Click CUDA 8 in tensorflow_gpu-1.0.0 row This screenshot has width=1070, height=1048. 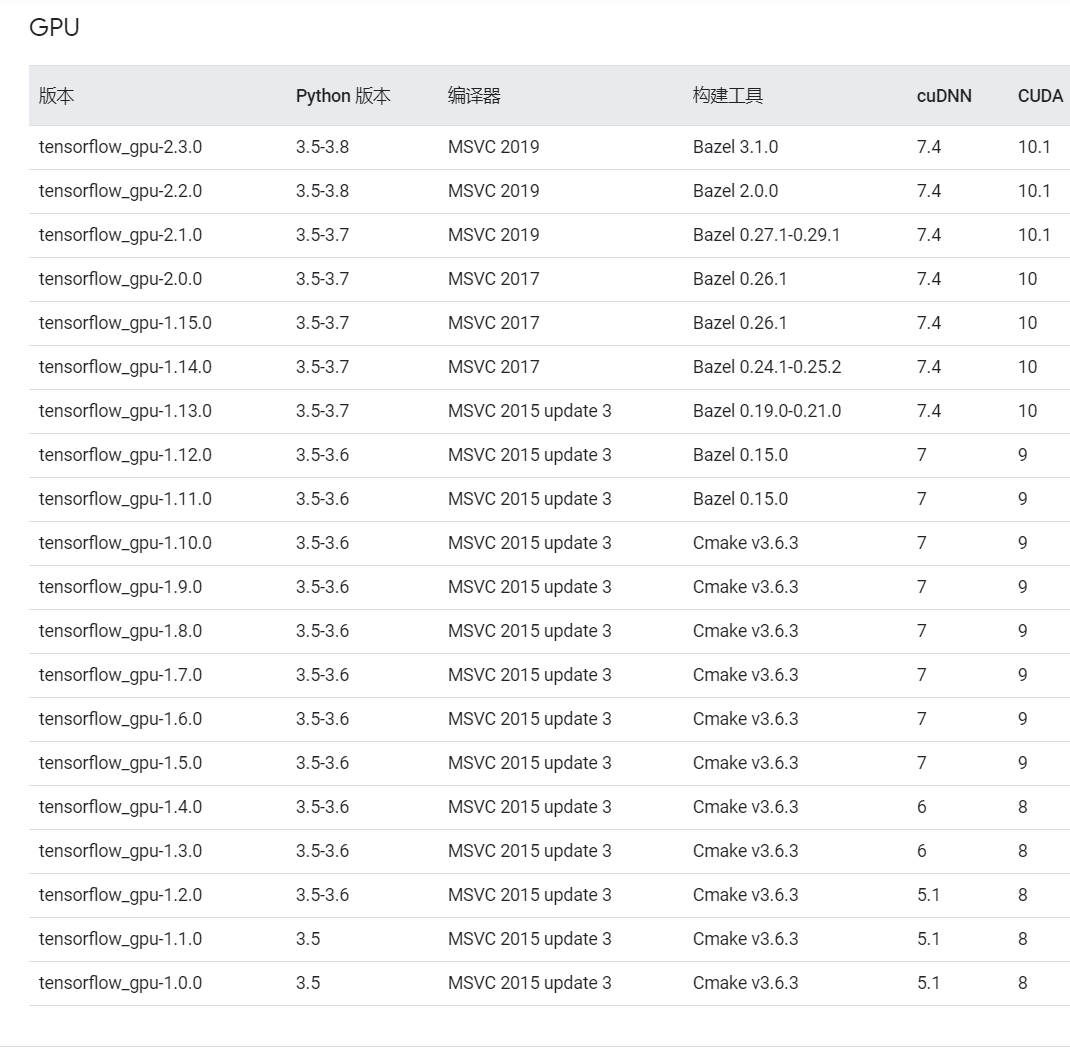click(1023, 983)
